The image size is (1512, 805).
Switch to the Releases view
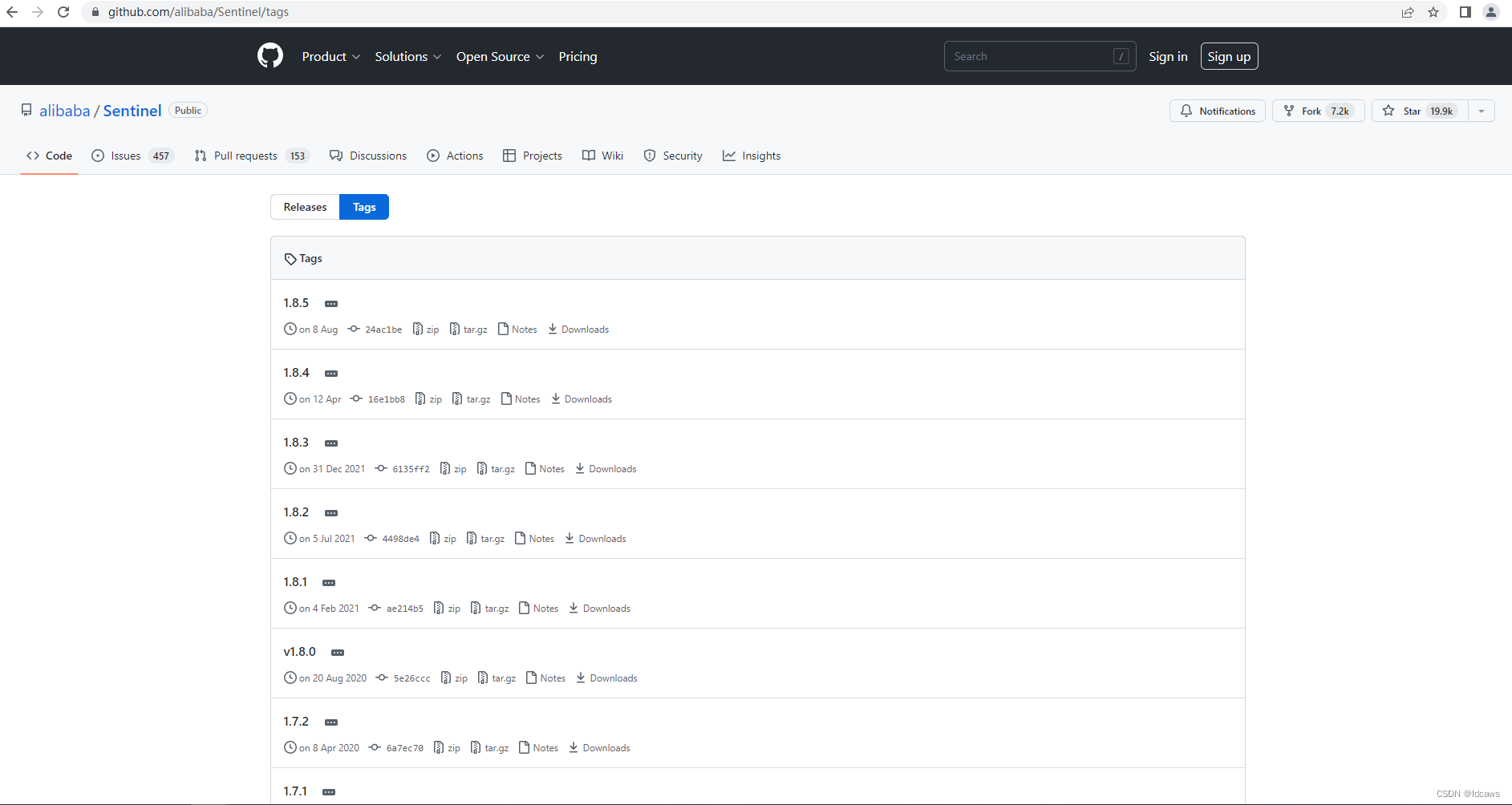click(305, 207)
